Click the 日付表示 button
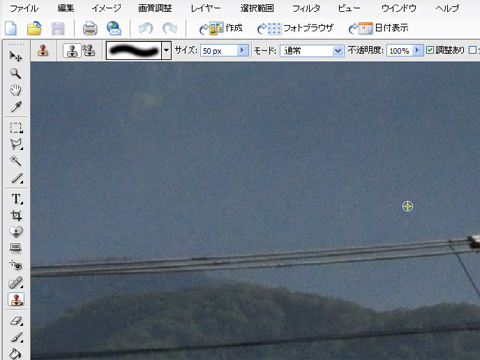Screen dimensions: 480x360 point(378,28)
